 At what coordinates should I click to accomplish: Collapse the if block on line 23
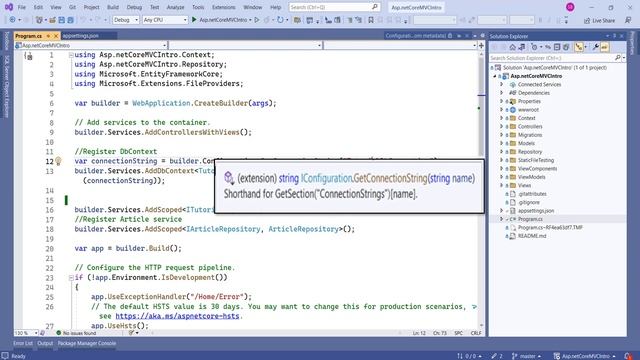coord(71,278)
